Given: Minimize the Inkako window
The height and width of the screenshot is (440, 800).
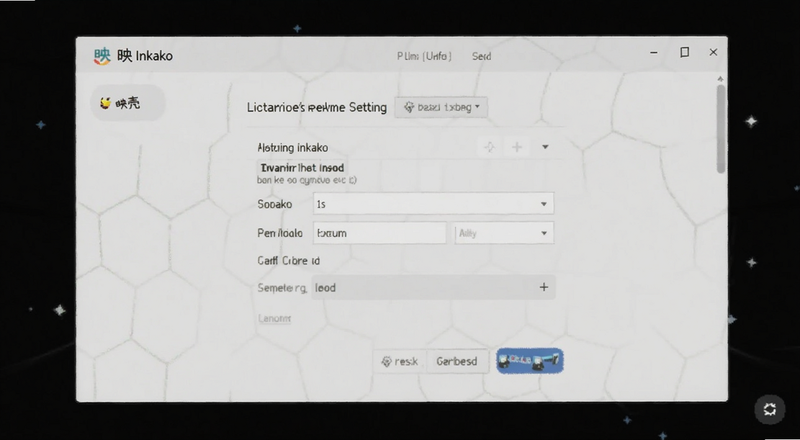Looking at the screenshot, I should click(x=654, y=52).
